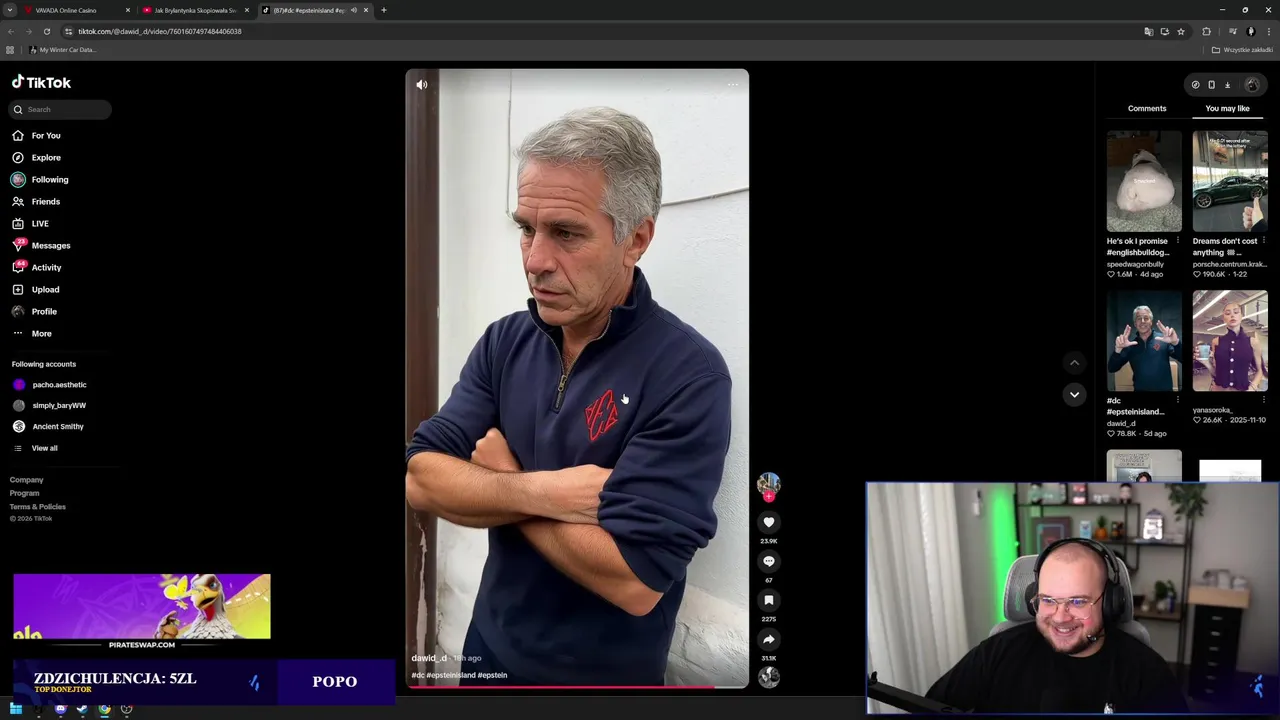Share the video using the arrow icon

pyautogui.click(x=769, y=639)
